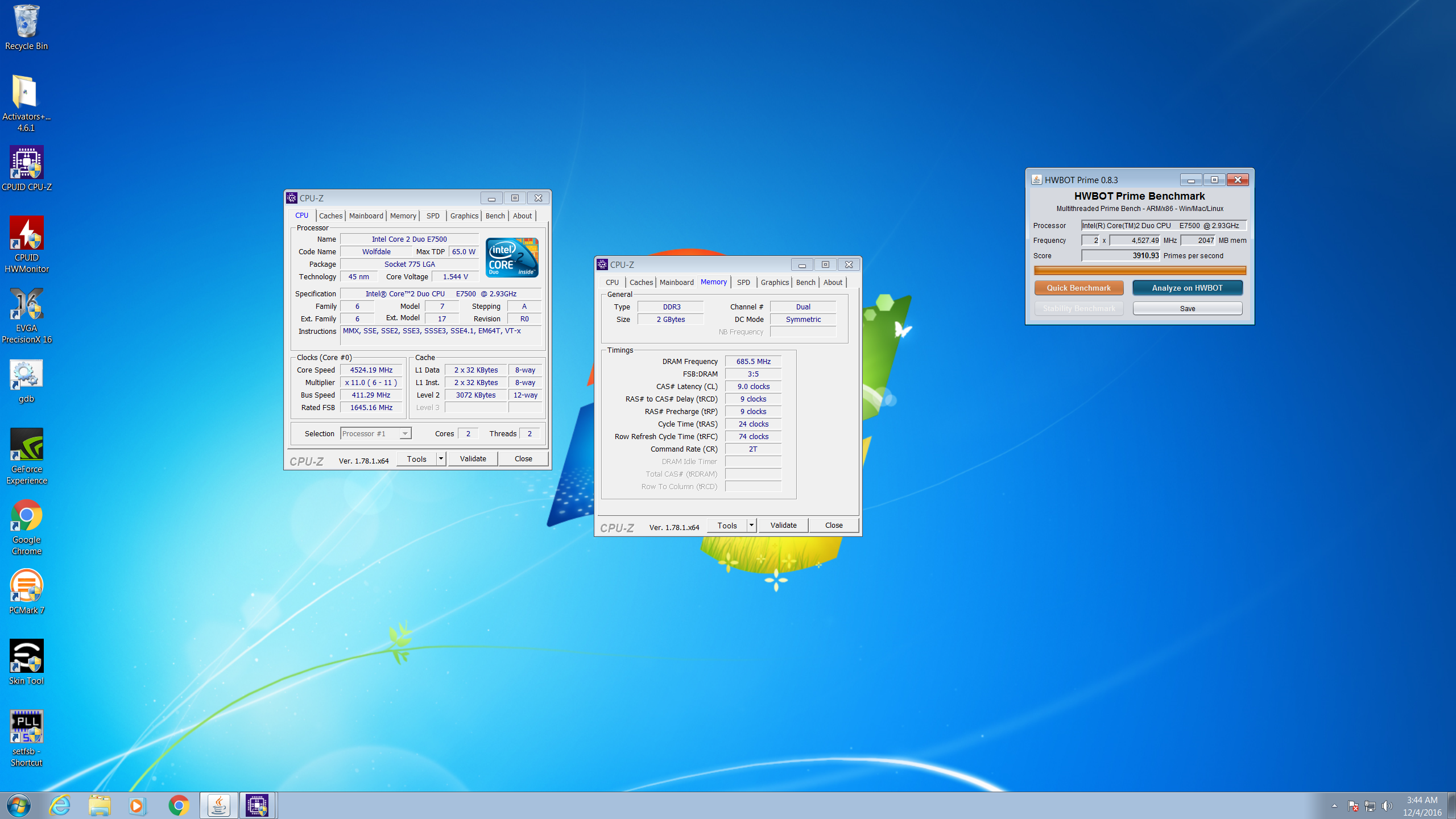Image resolution: width=1456 pixels, height=819 pixels.
Task: Click HWBOT Processor name field
Action: 1164,226
